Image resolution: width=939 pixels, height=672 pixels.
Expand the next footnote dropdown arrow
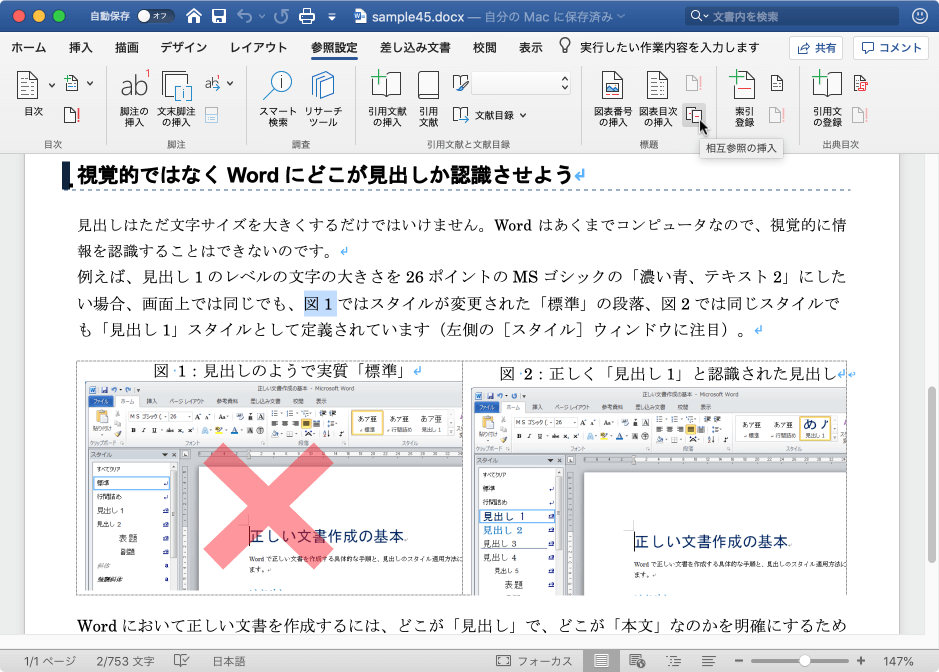pos(231,83)
